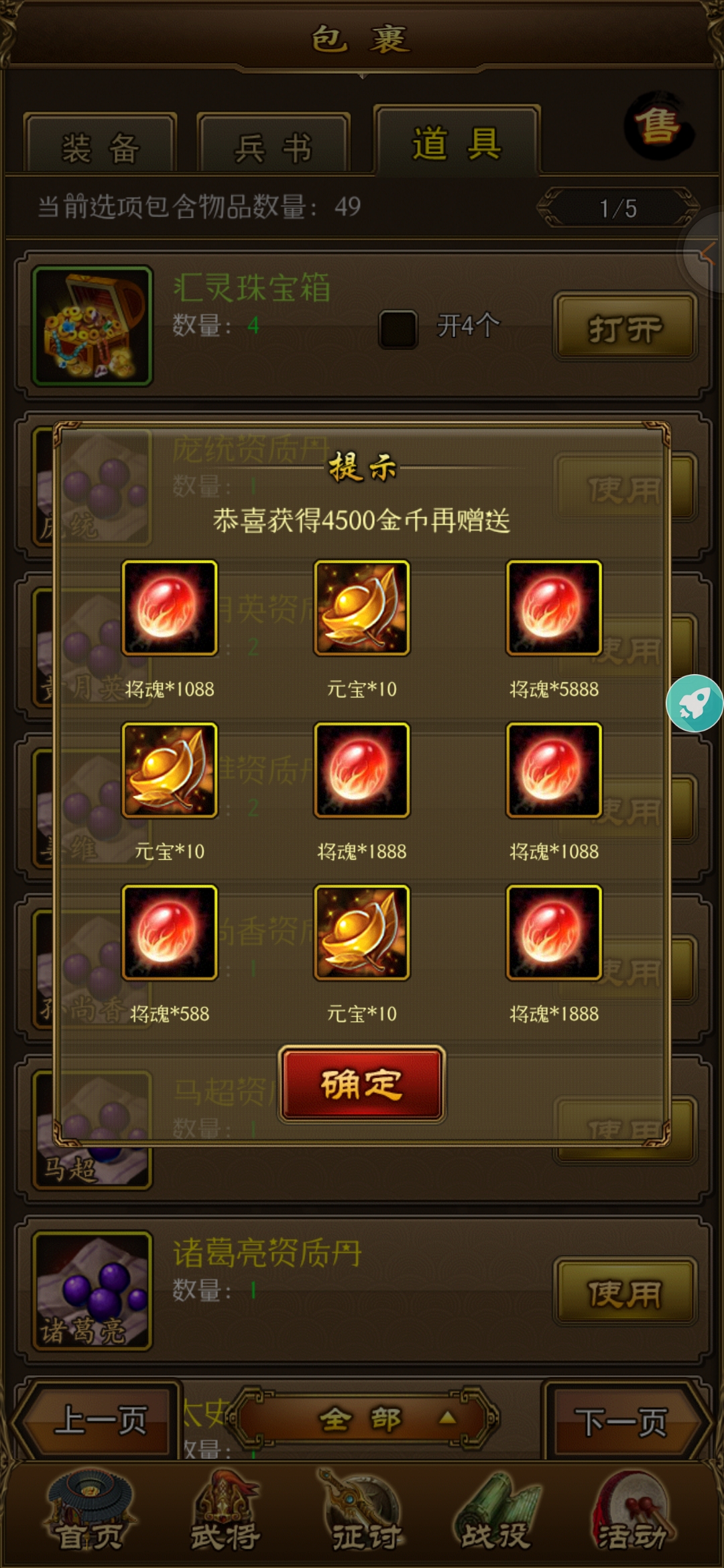Confirm the reward with 确定

(x=362, y=1084)
